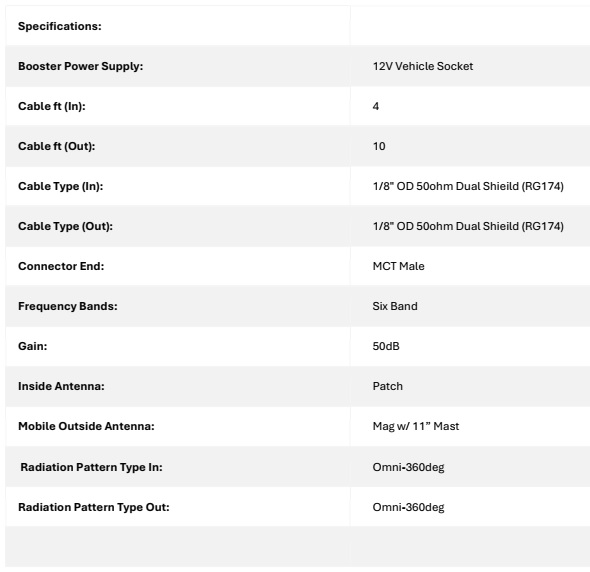590x572 pixels.
Task: Click the Cable Type (In) label
Action: coord(61,186)
